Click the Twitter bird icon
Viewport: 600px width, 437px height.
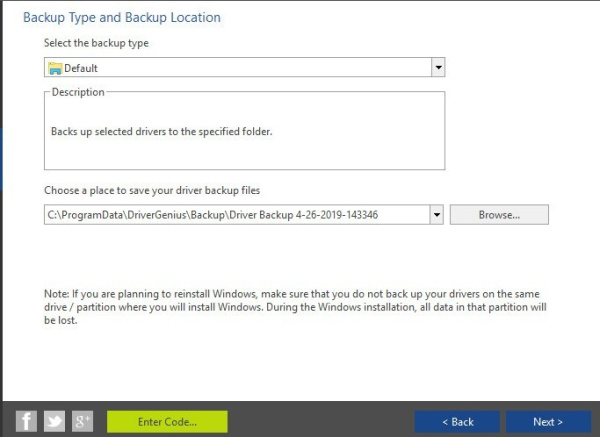pyautogui.click(x=54, y=421)
